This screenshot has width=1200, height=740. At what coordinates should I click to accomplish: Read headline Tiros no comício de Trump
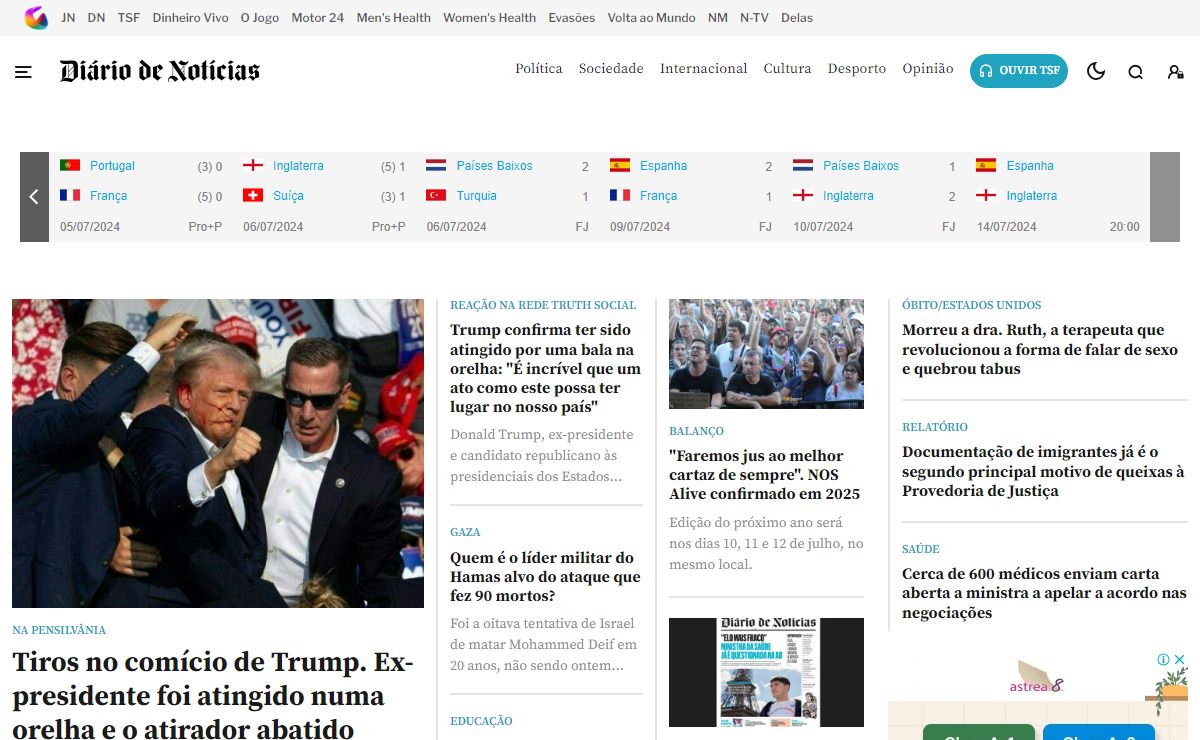click(x=213, y=696)
